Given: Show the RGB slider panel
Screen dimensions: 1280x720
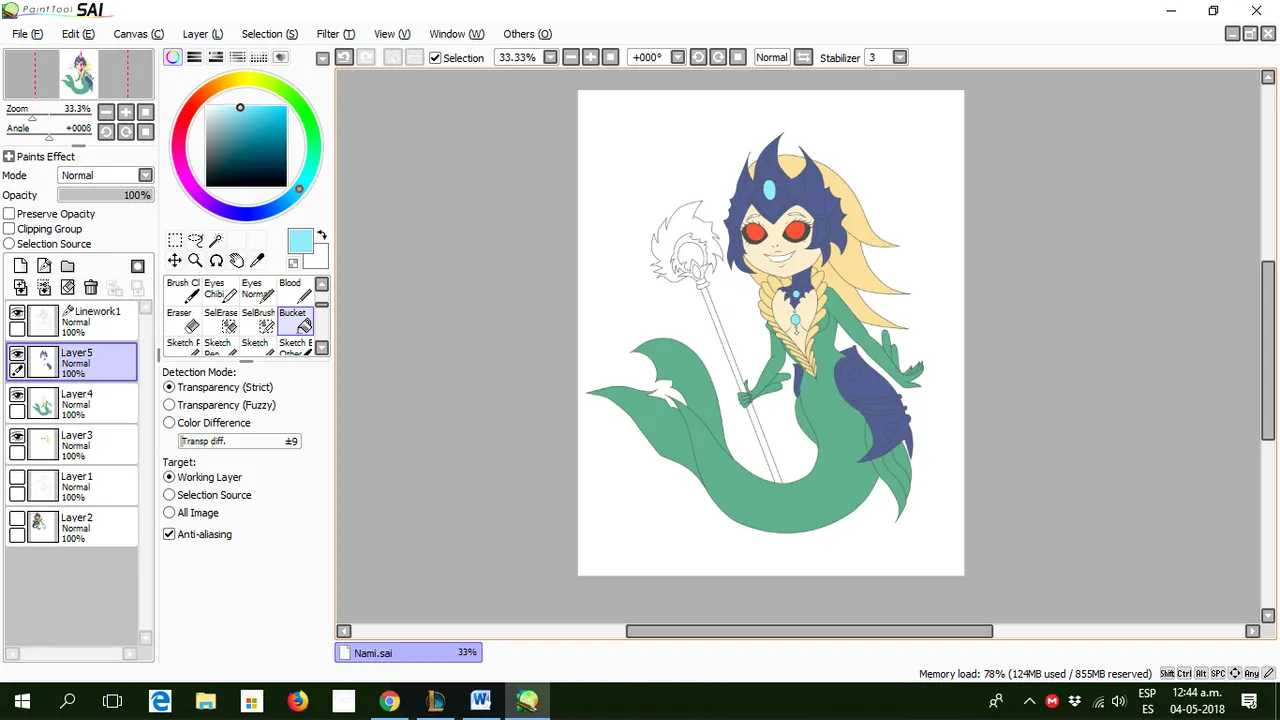Looking at the screenshot, I should 194,57.
